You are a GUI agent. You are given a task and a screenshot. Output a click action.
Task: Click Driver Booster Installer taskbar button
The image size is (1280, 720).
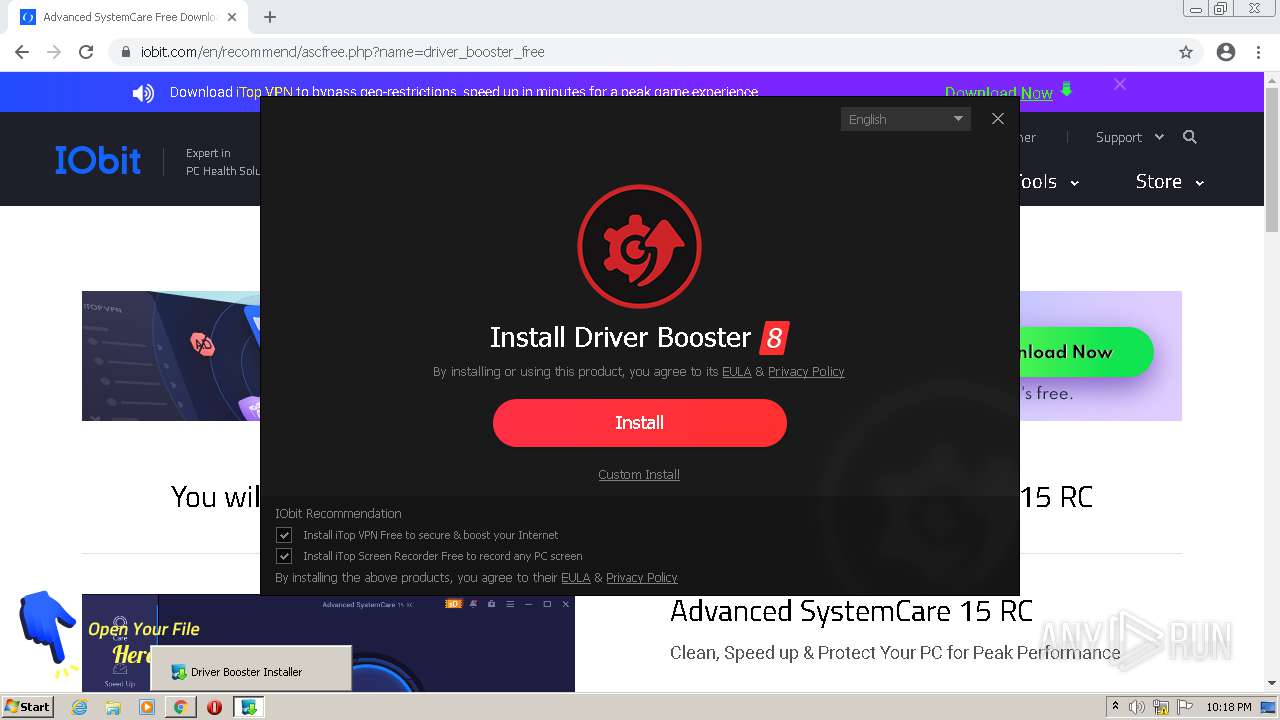point(248,707)
